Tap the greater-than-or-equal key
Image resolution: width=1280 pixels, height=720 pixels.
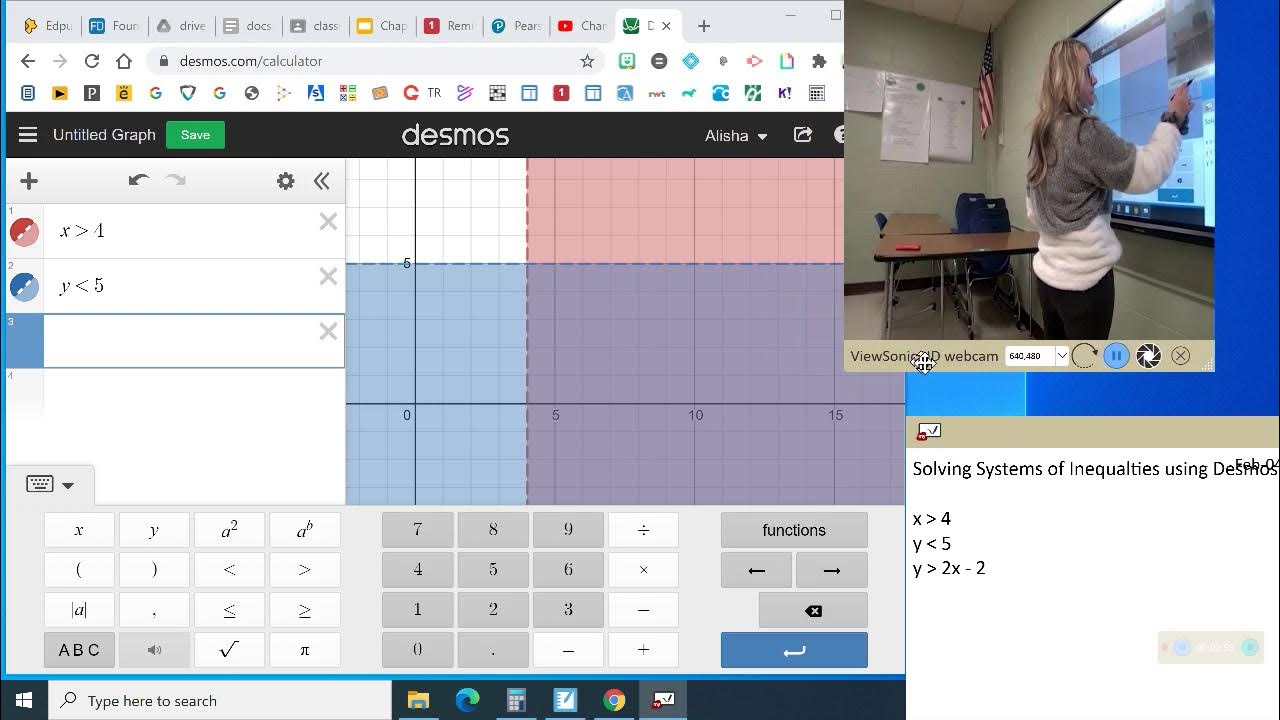[305, 610]
